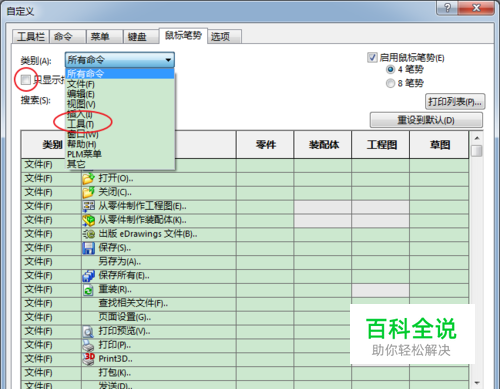Click the publish eDrawings file icon
This screenshot has width=500, height=389.
(89, 234)
